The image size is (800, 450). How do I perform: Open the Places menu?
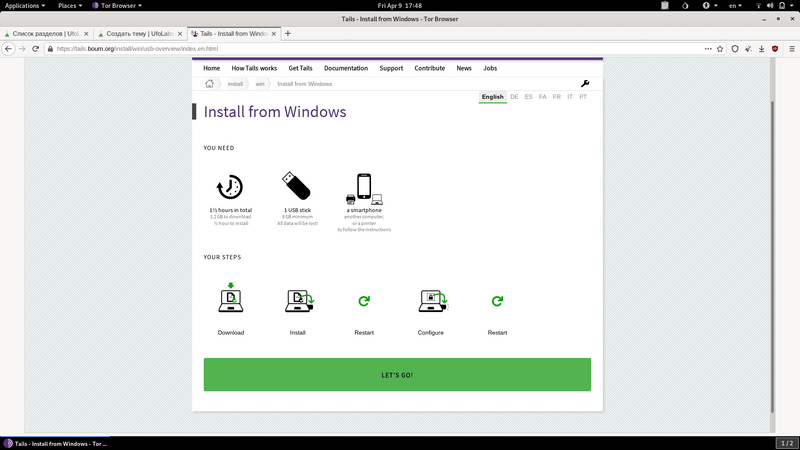pos(70,6)
